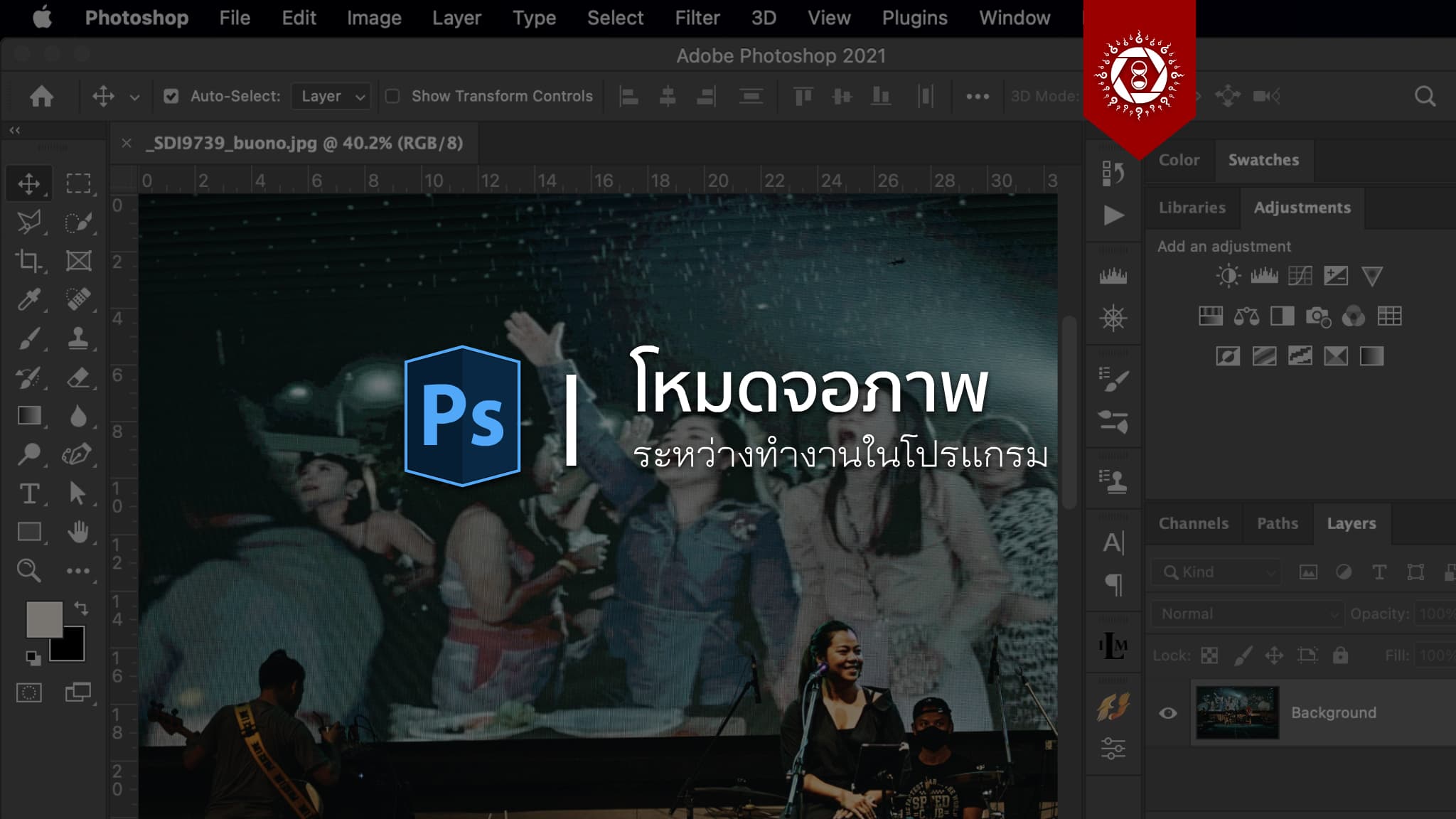Add a Brightness/Contrast adjustment
This screenshot has height=819, width=1456.
[x=1228, y=276]
